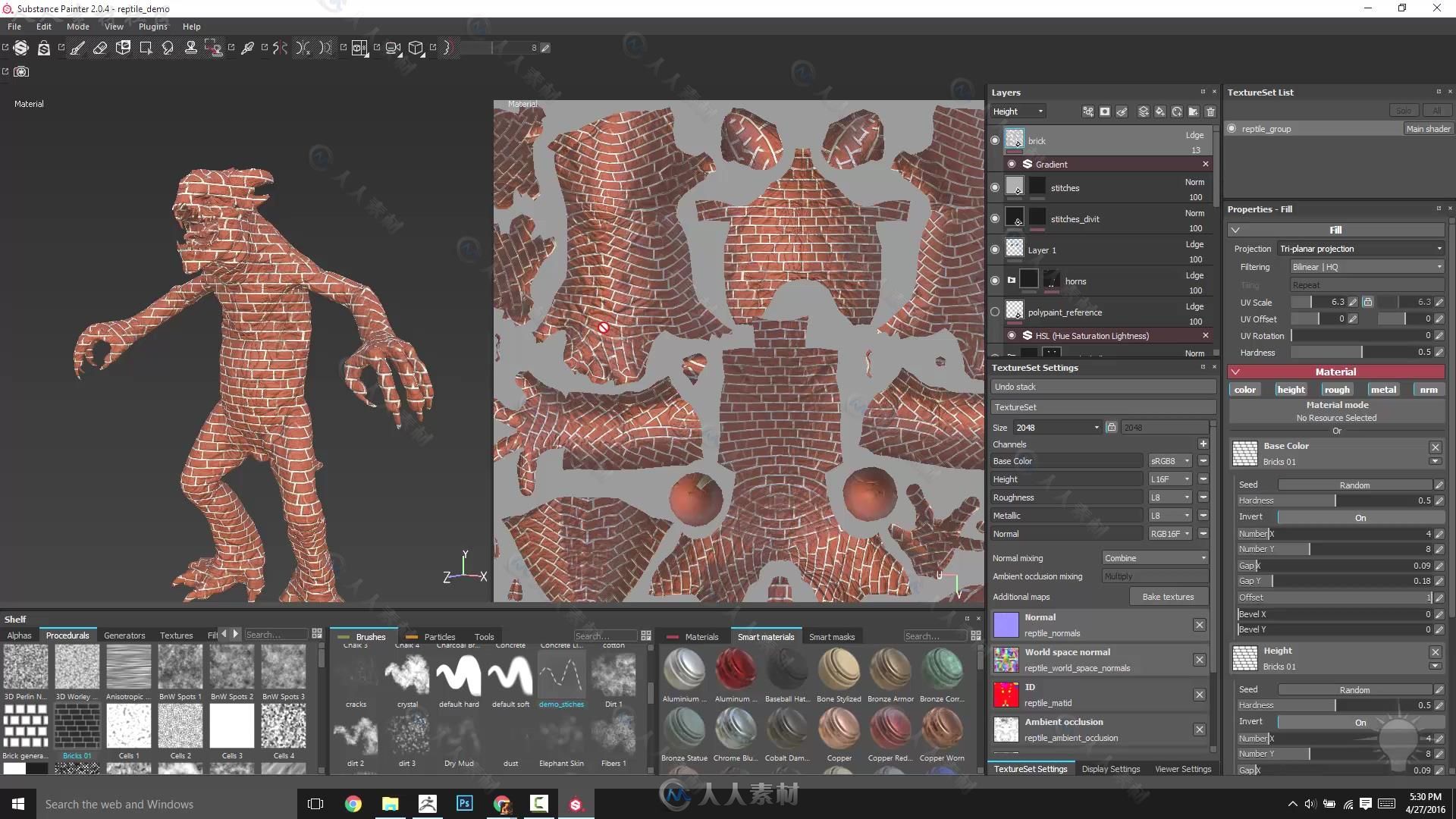Click the height tab in Material panel
Image resolution: width=1456 pixels, height=819 pixels.
1291,389
